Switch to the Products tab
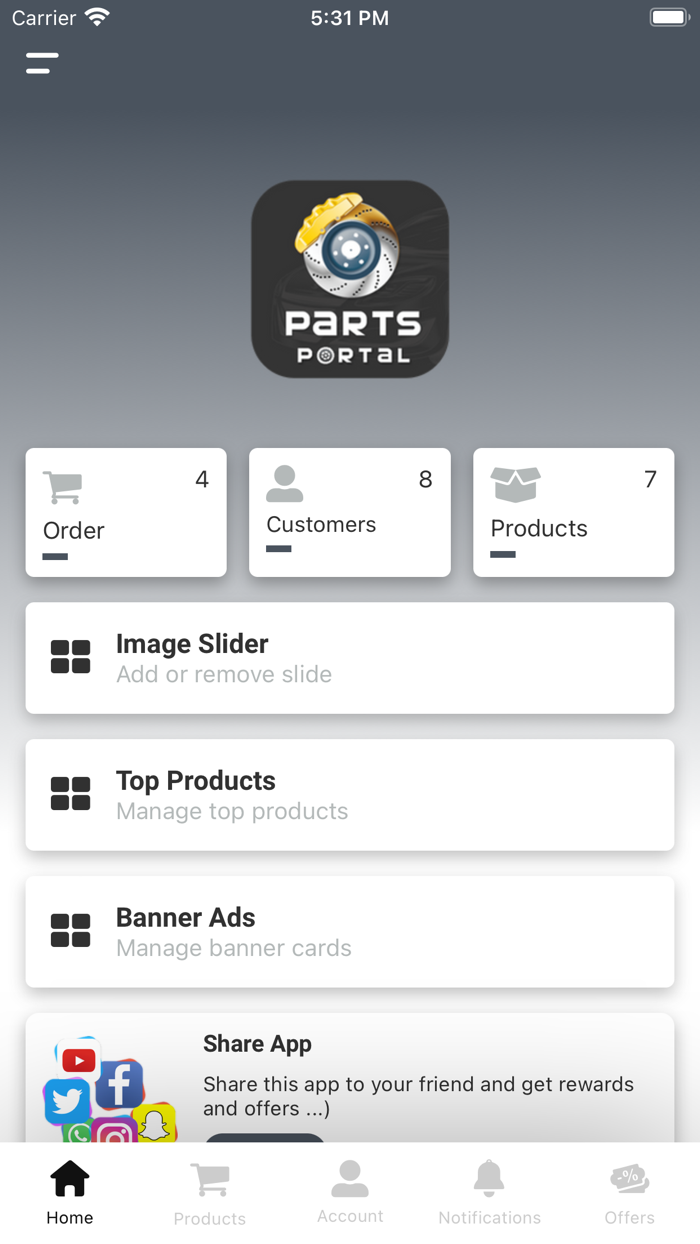700x1244 pixels. point(209,1190)
